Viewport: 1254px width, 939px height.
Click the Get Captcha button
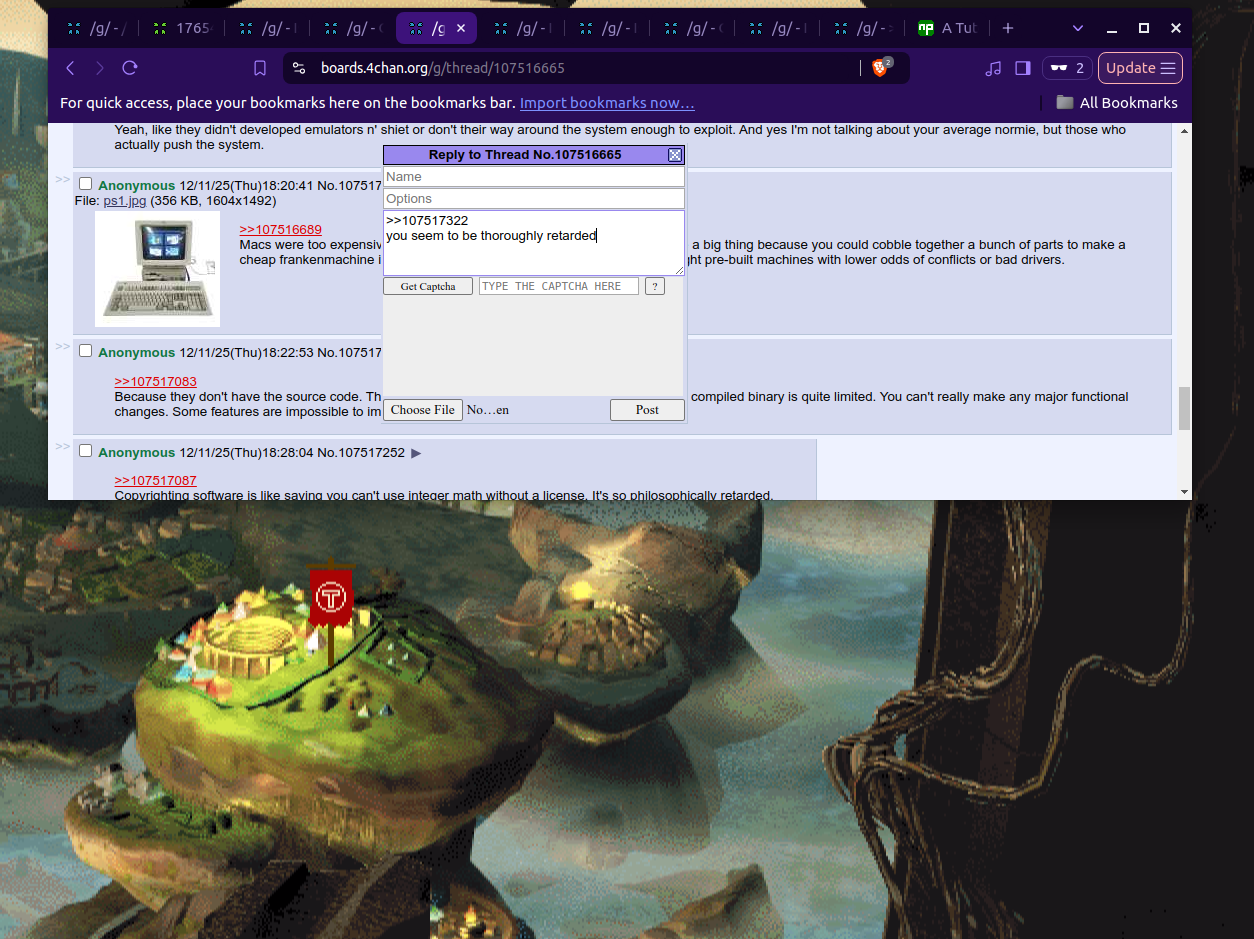(x=428, y=286)
